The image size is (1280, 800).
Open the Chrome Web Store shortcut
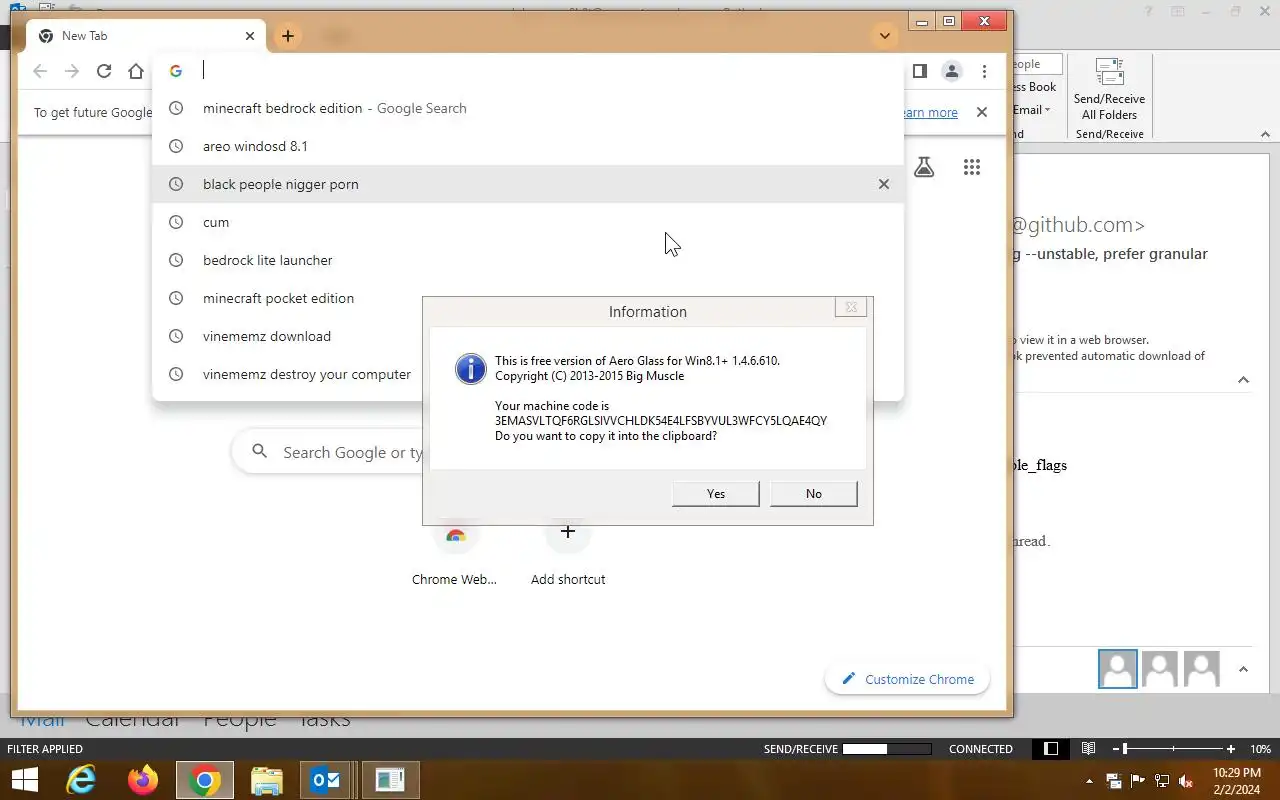[455, 553]
